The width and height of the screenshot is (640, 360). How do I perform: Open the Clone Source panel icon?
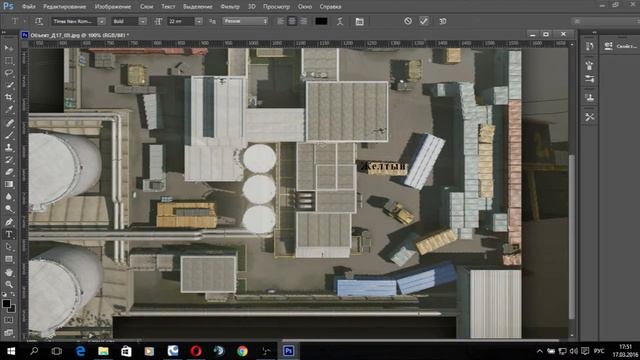[x=589, y=97]
